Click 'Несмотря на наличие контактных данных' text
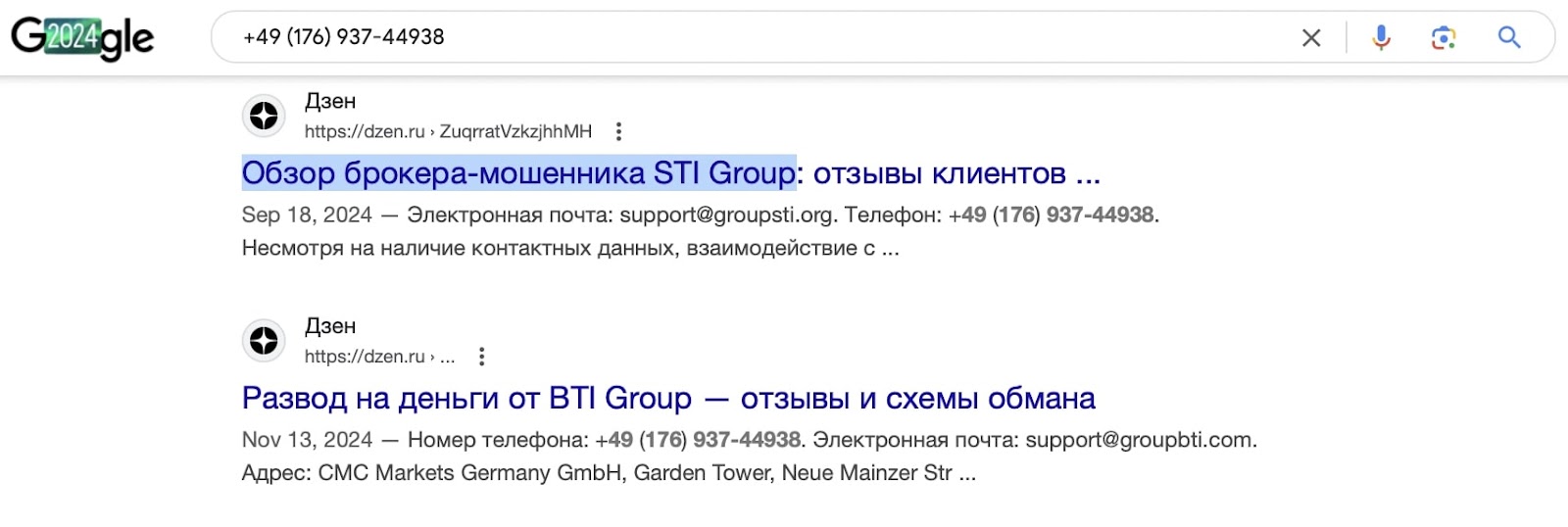This screenshot has width=1568, height=527. pos(460,248)
